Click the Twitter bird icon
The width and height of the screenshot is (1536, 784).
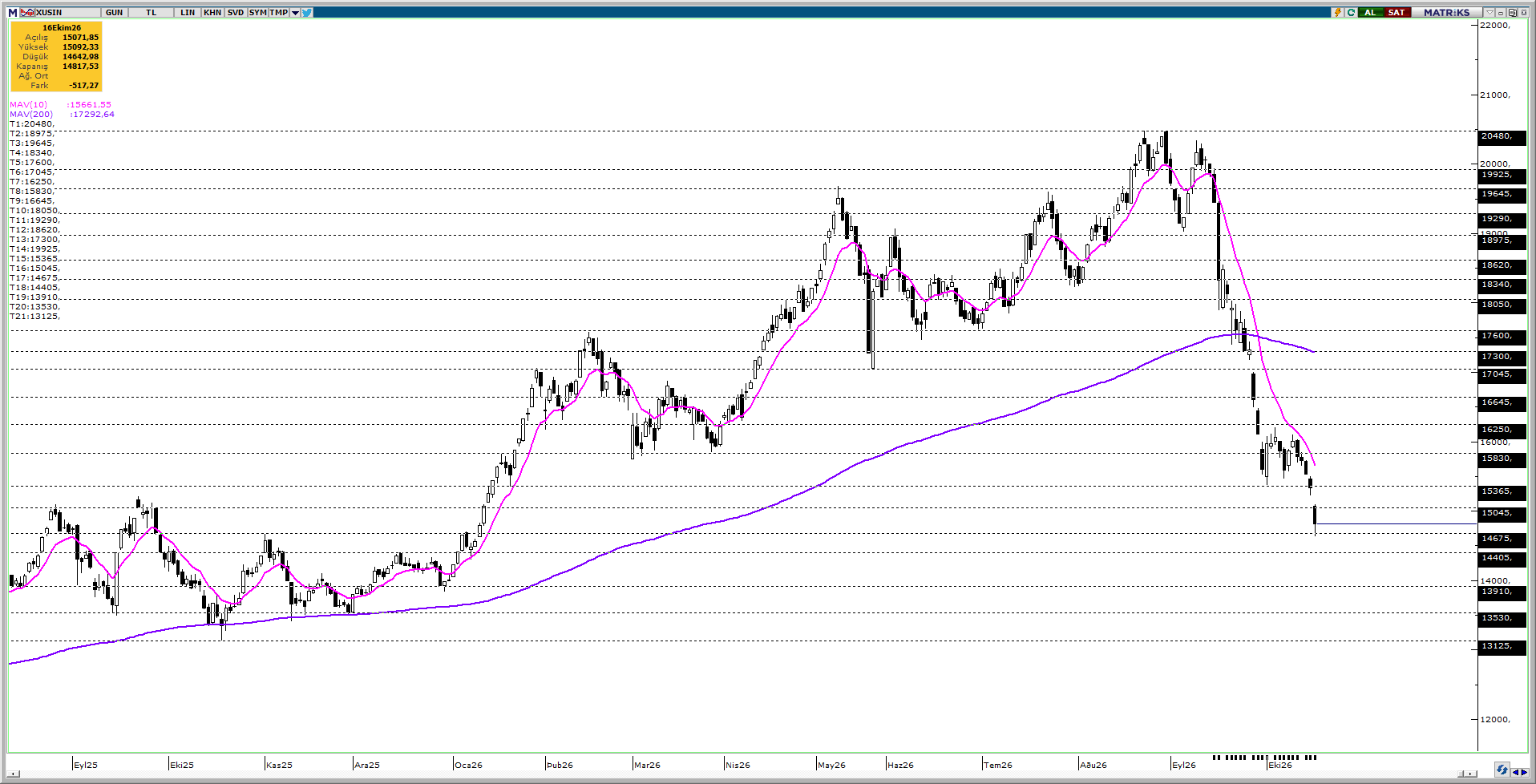click(307, 12)
